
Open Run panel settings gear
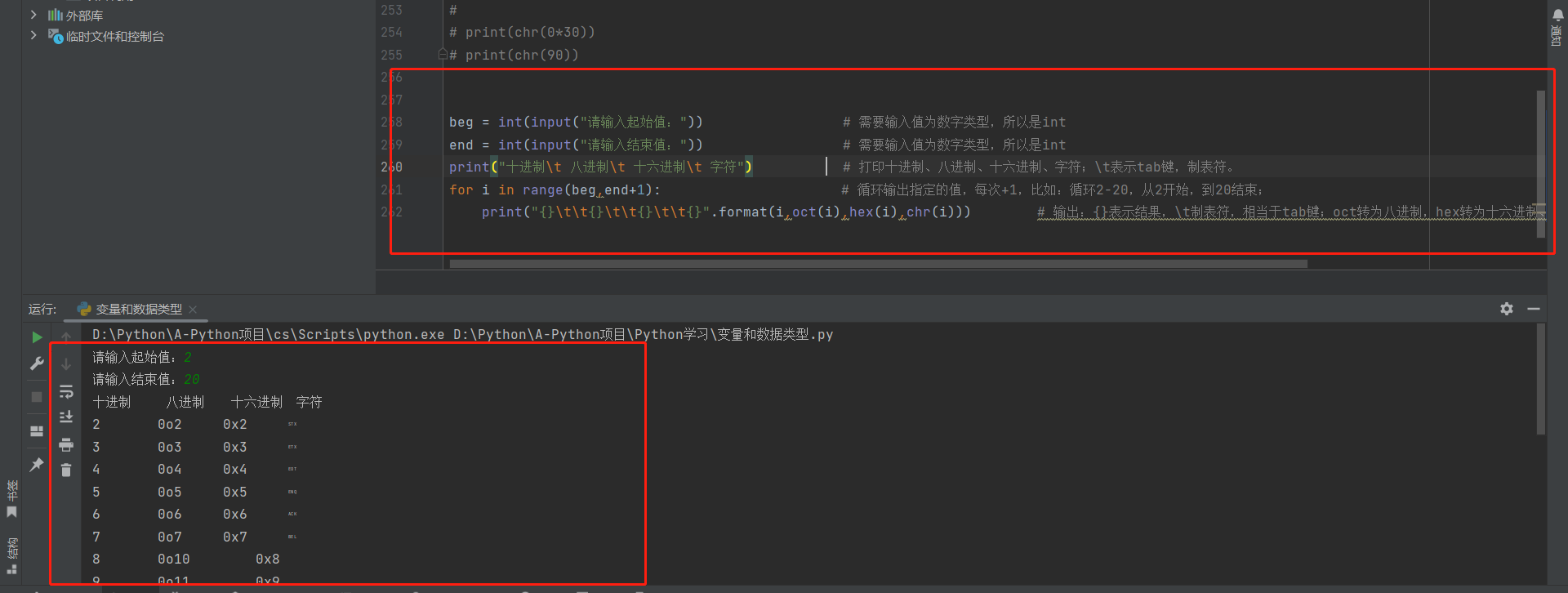1507,309
